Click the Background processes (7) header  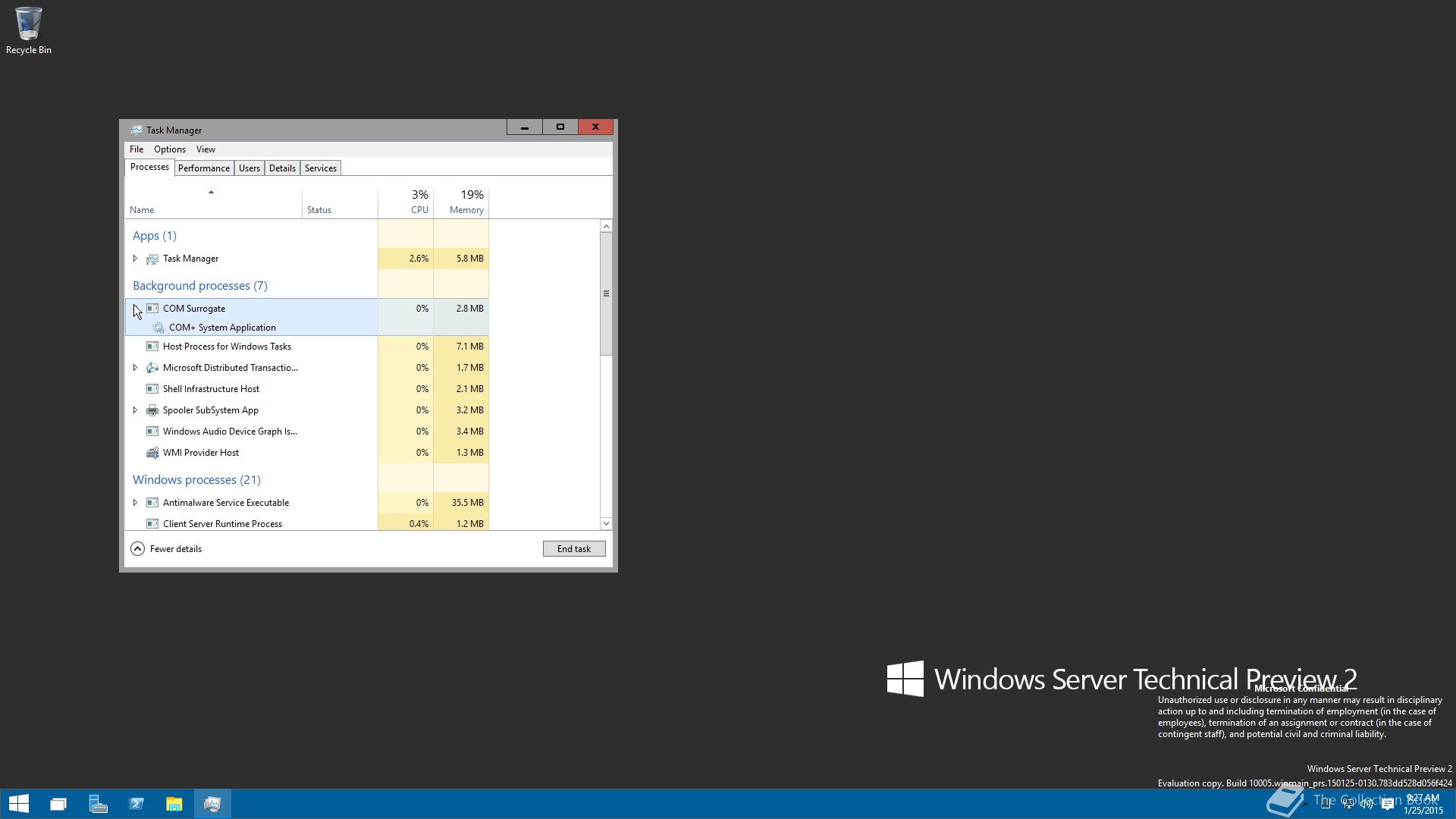[x=200, y=286]
